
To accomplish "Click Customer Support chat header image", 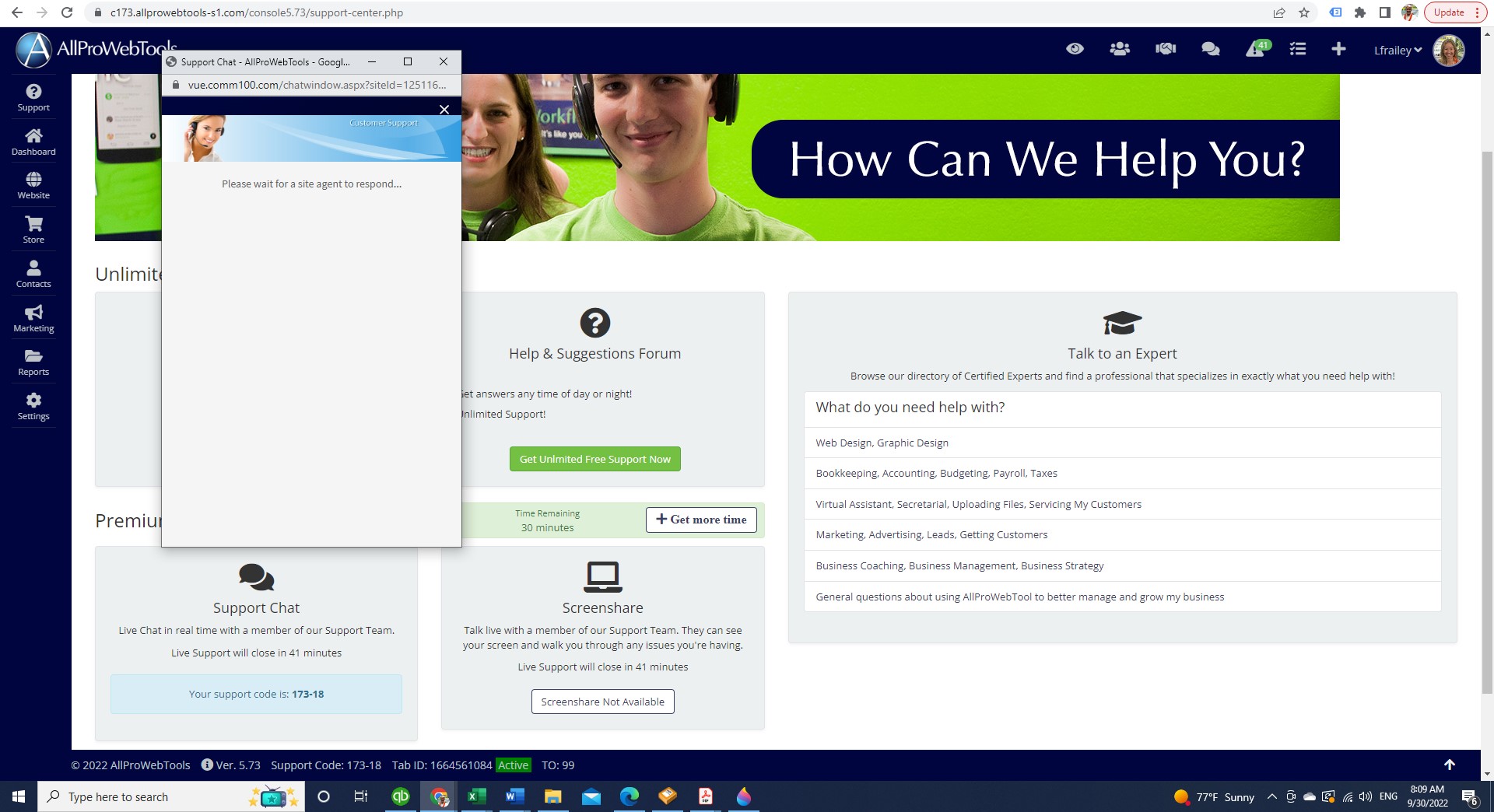I will tap(311, 138).
